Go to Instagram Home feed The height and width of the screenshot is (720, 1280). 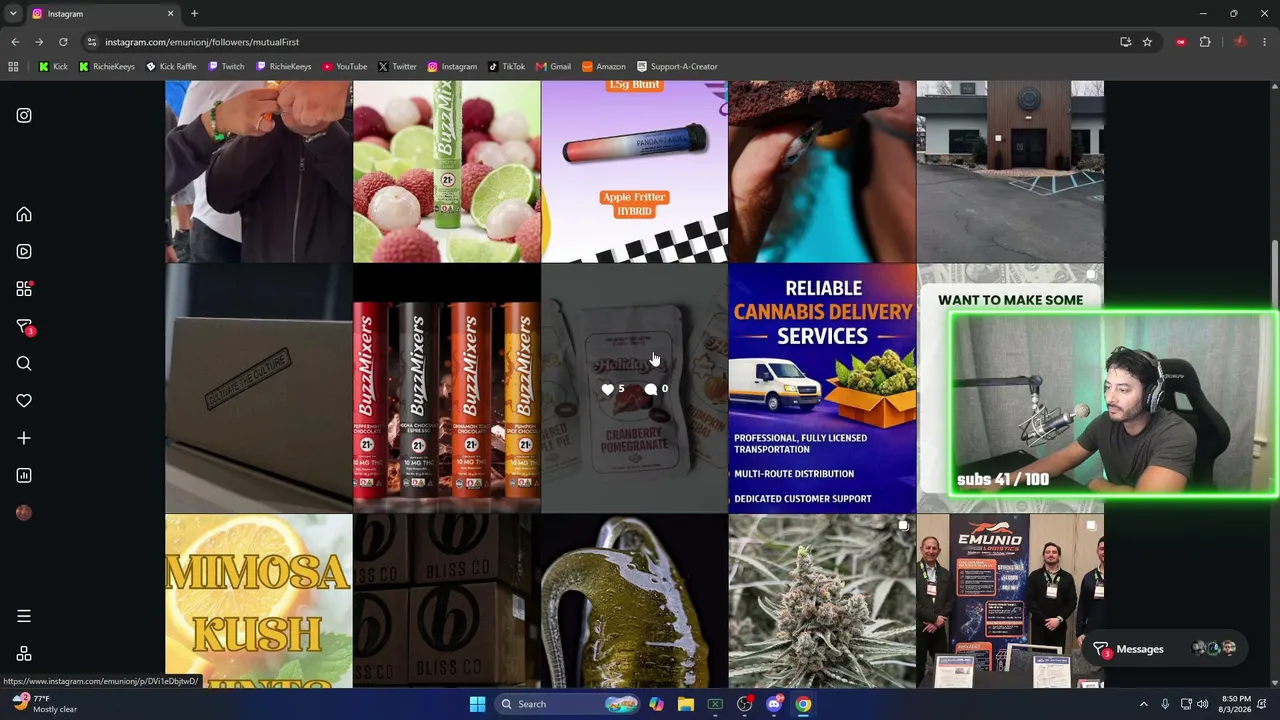[x=24, y=214]
